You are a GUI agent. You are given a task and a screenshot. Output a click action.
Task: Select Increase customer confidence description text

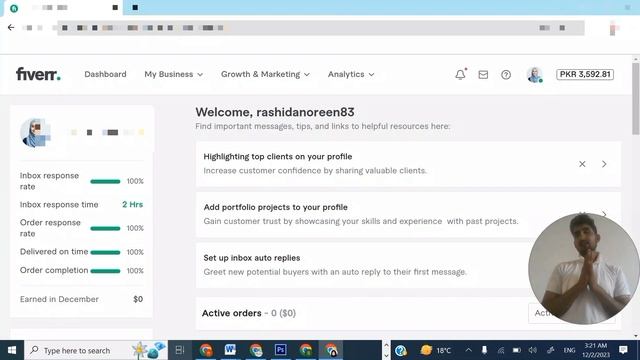(315, 171)
